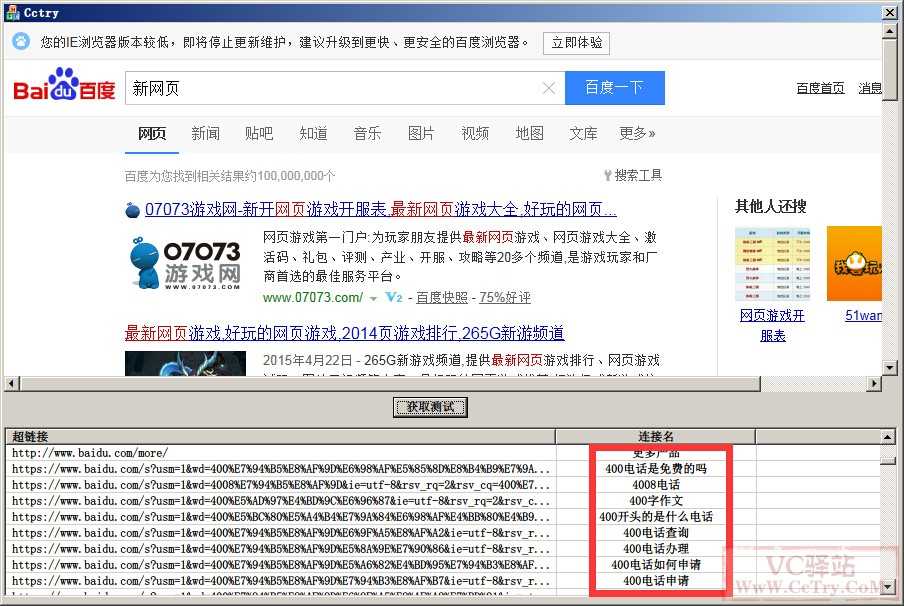Open 百度快照 cached link
The height and width of the screenshot is (606, 904).
click(442, 298)
